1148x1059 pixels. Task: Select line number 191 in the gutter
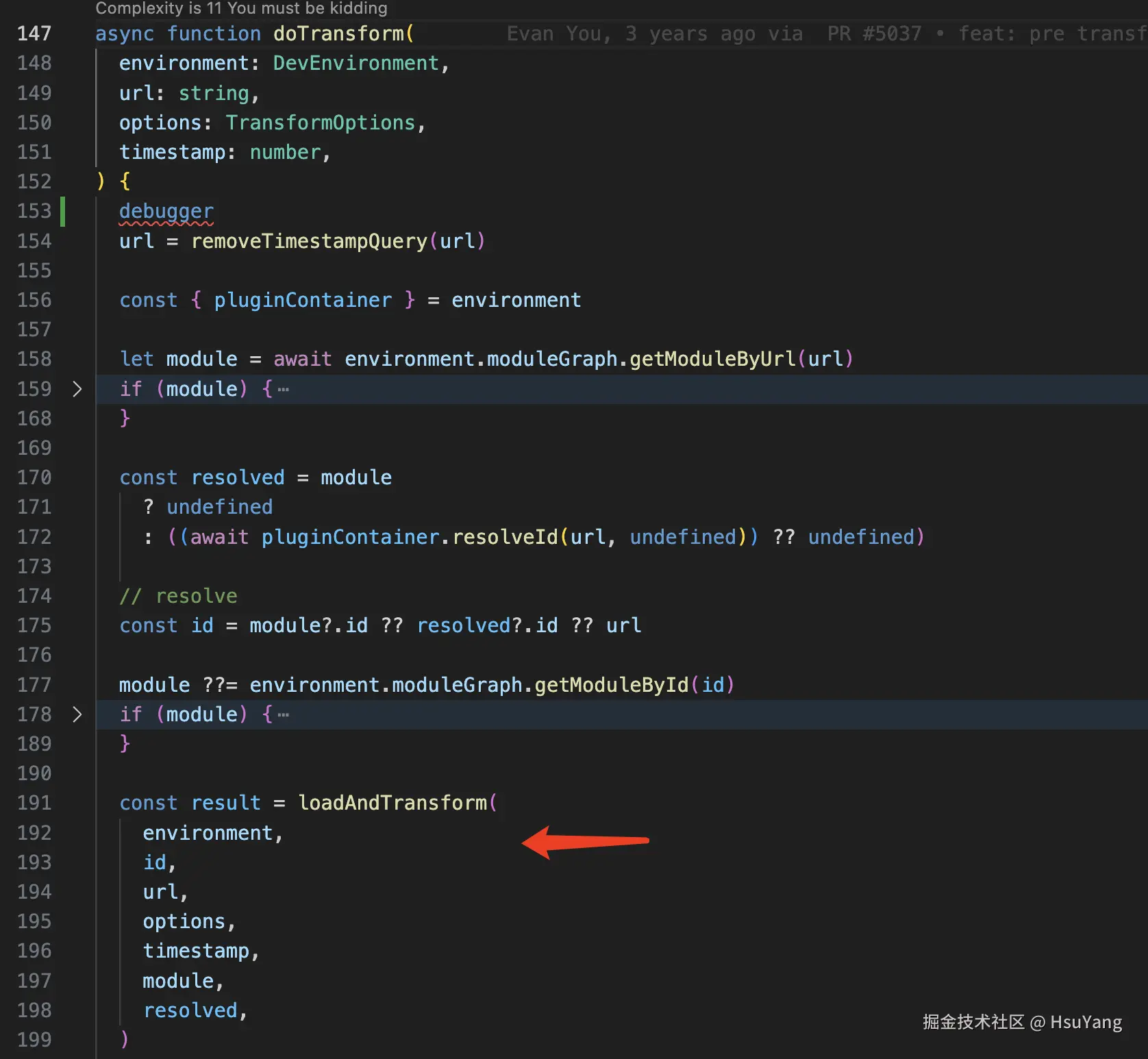[x=34, y=803]
